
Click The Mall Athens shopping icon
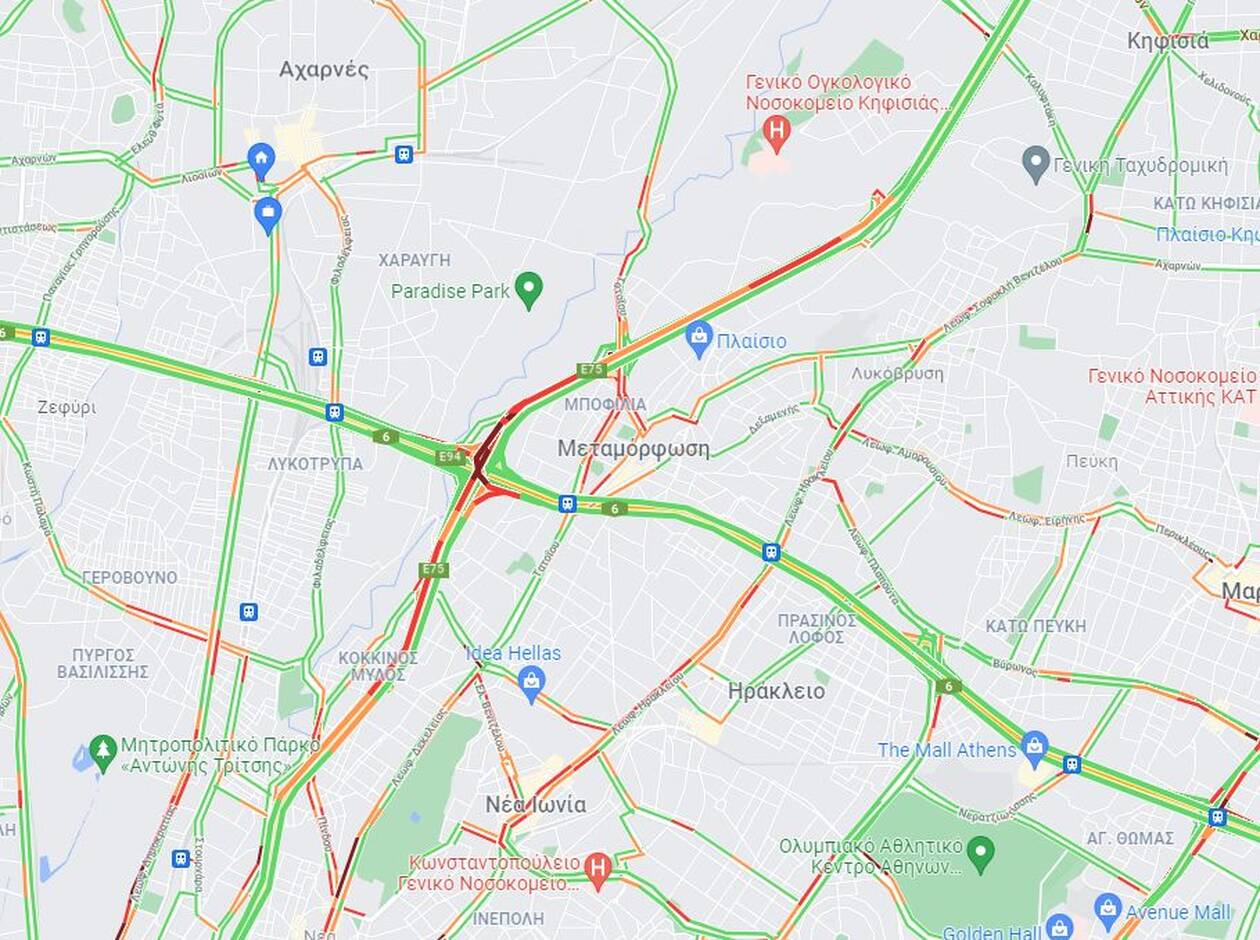[x=1035, y=747]
